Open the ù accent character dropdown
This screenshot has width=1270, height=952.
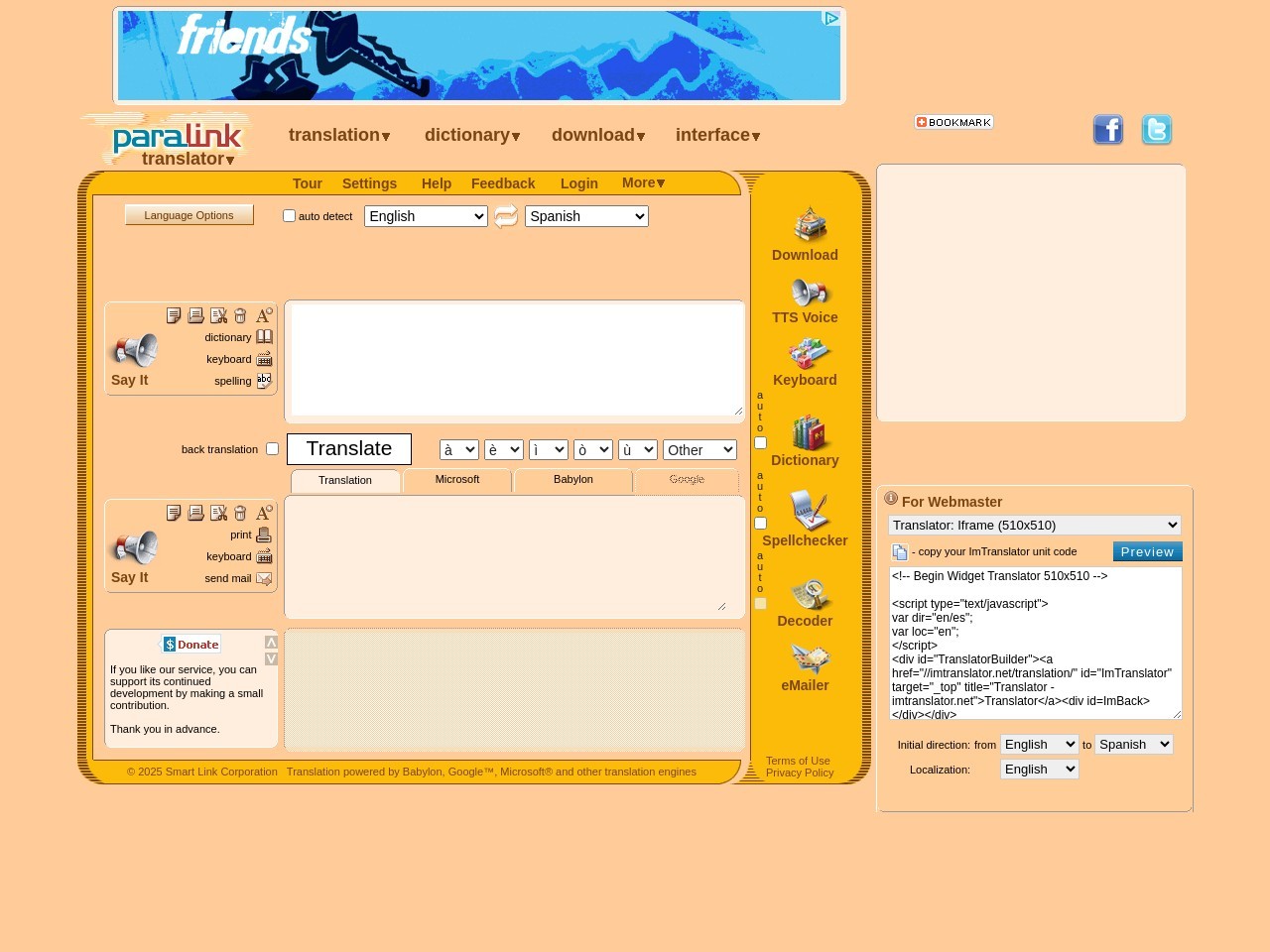click(x=638, y=450)
